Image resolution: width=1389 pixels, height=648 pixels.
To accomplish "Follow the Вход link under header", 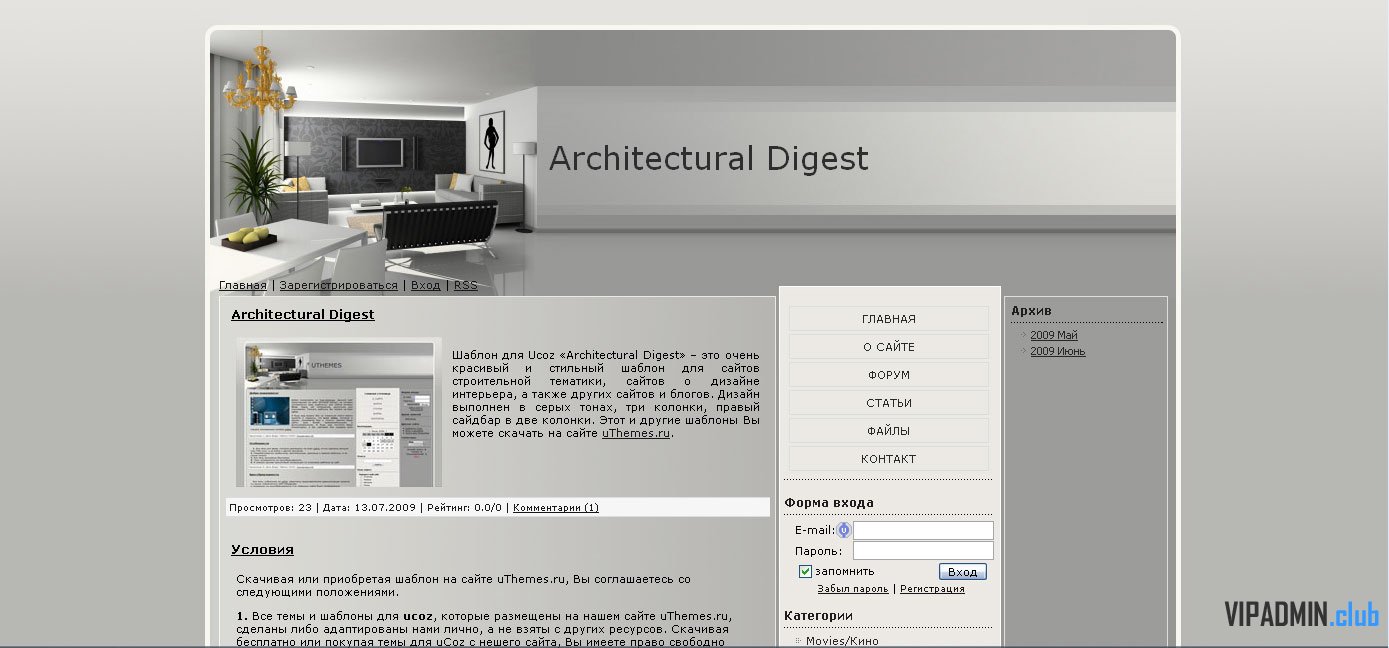I will (x=425, y=285).
